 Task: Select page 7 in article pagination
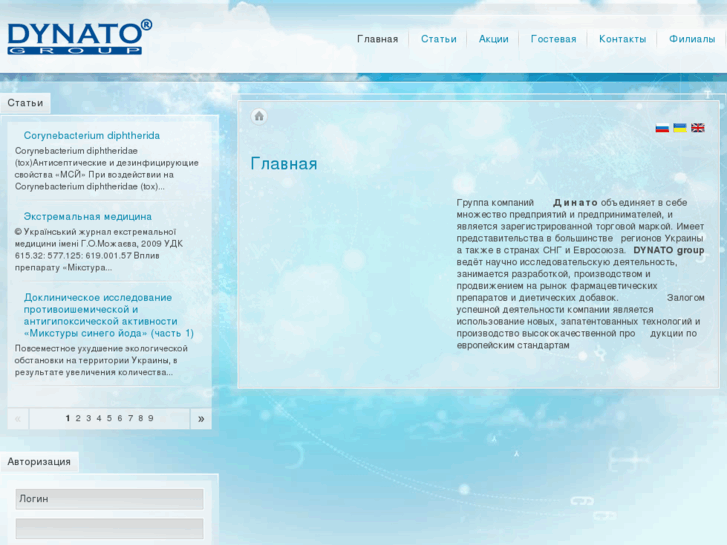pyautogui.click(x=130, y=418)
